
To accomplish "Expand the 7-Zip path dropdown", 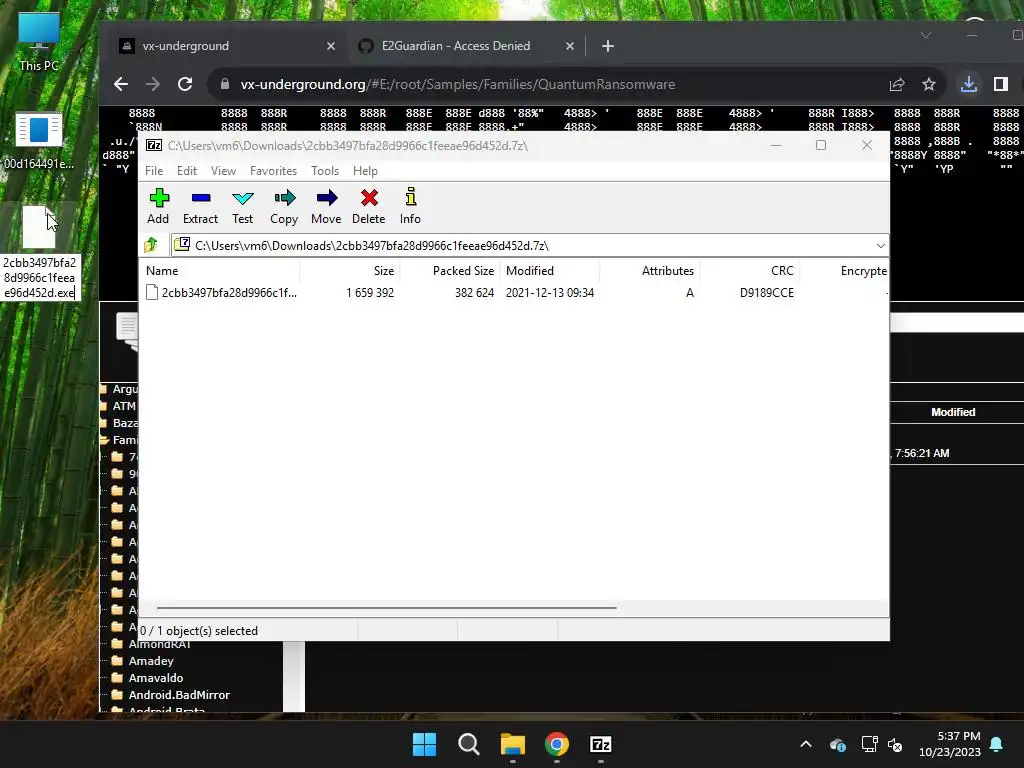I will point(880,246).
